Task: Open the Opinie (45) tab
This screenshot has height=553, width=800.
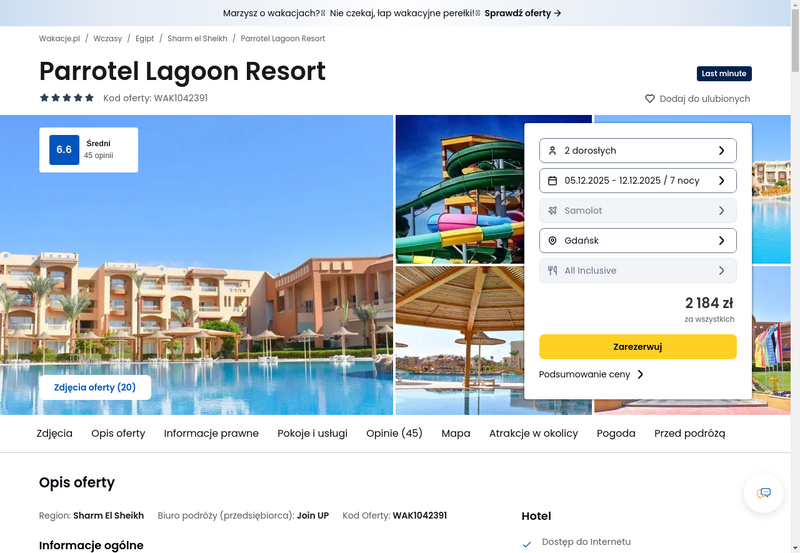Action: click(x=394, y=433)
